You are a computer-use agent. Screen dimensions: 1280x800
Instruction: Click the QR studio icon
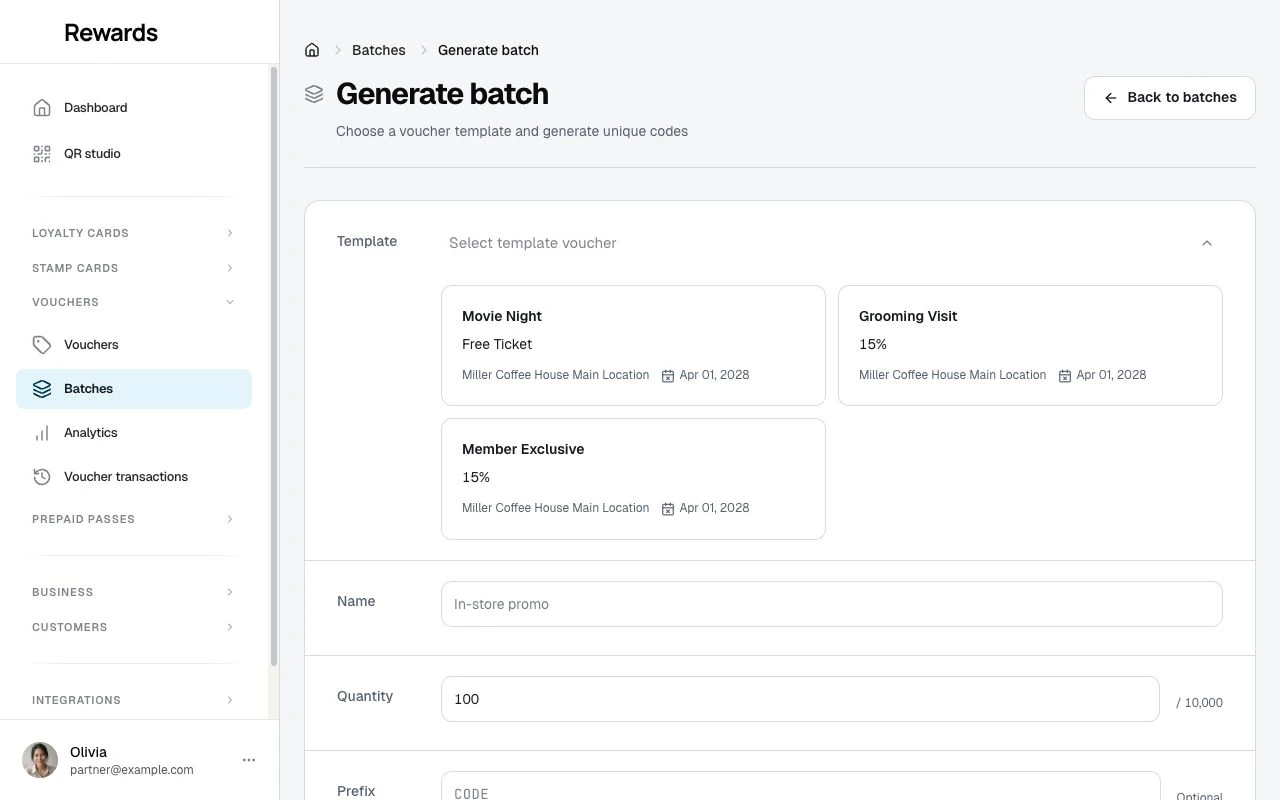pos(42,154)
